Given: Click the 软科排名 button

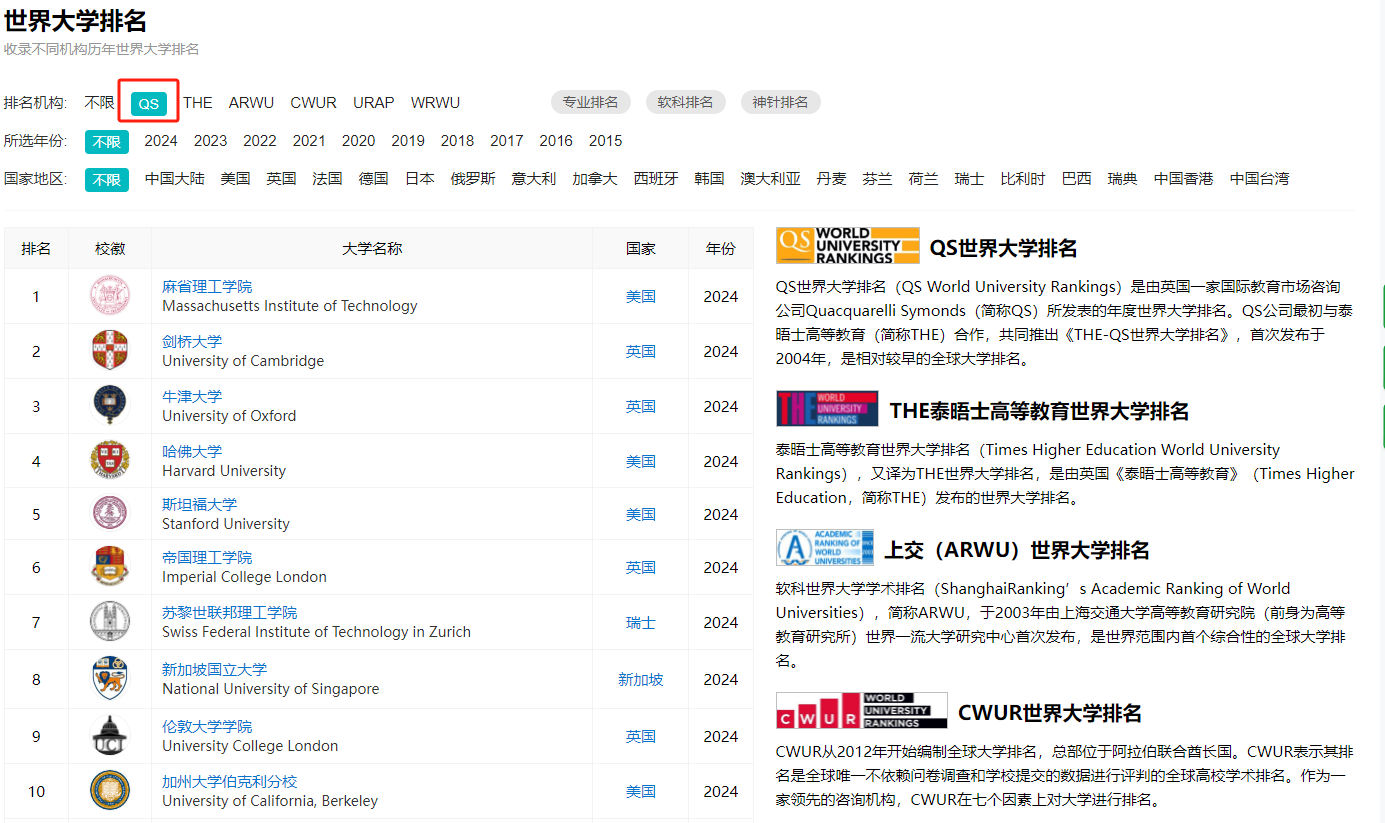Looking at the screenshot, I should (x=685, y=102).
